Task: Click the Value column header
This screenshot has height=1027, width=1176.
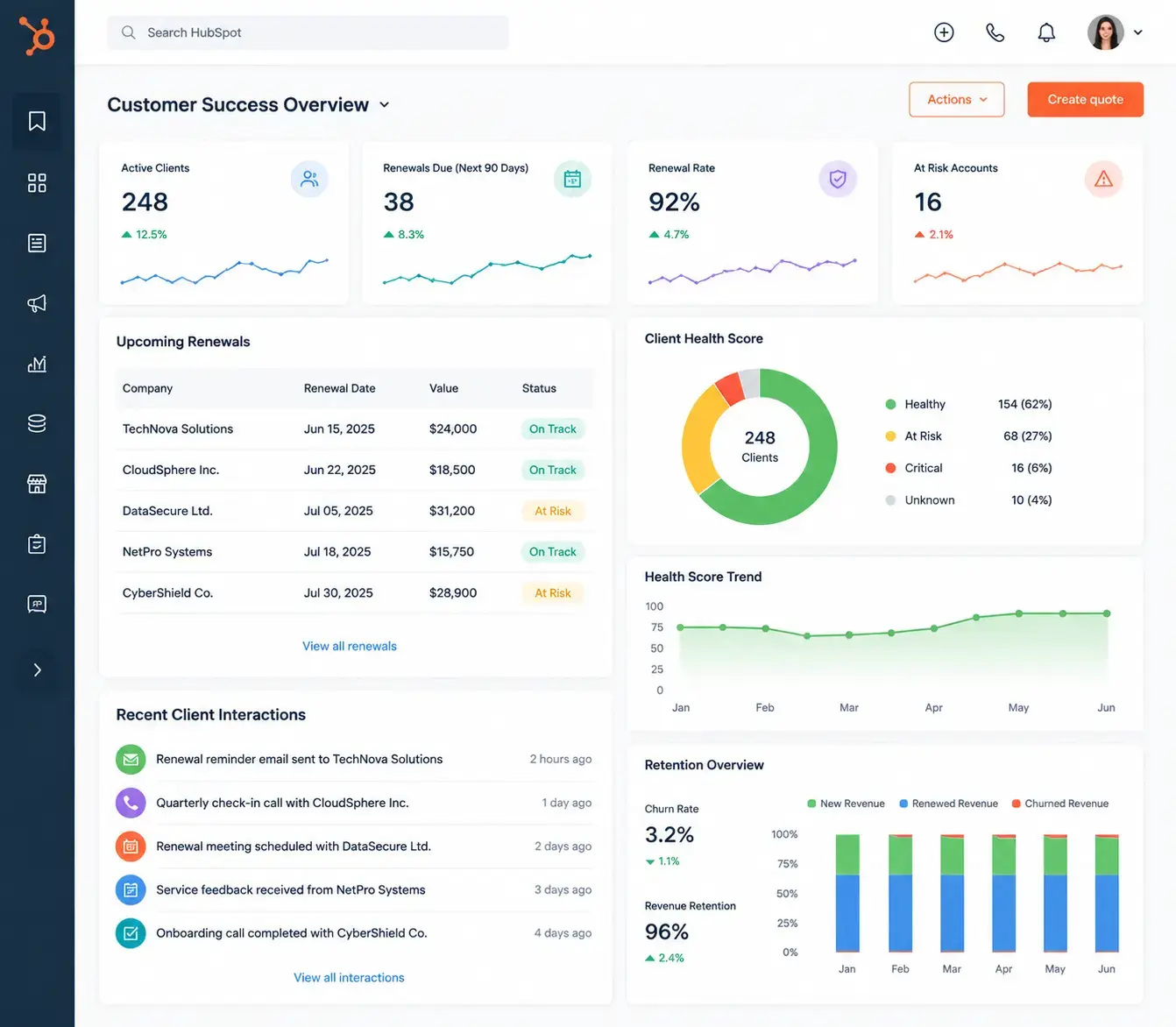Action: point(443,388)
